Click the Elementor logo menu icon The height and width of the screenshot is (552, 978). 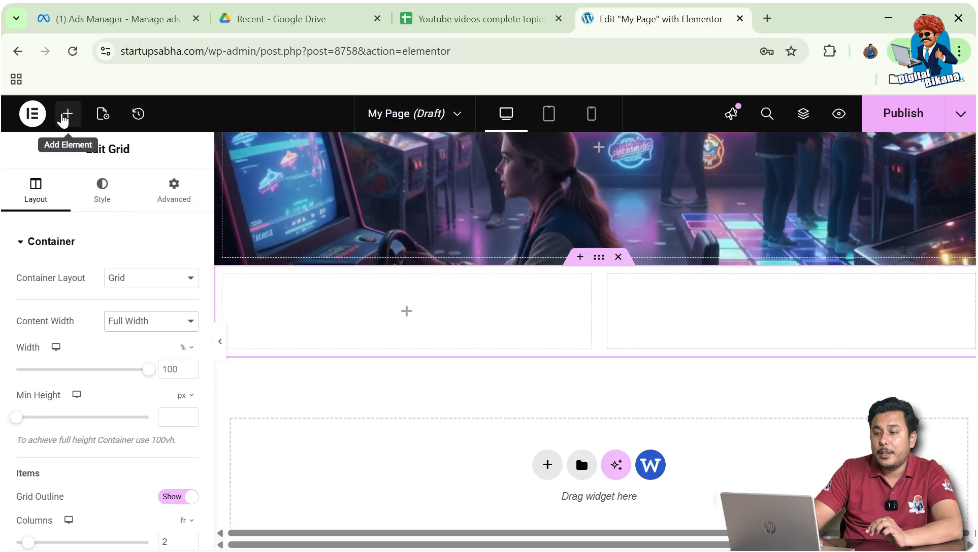[32, 114]
